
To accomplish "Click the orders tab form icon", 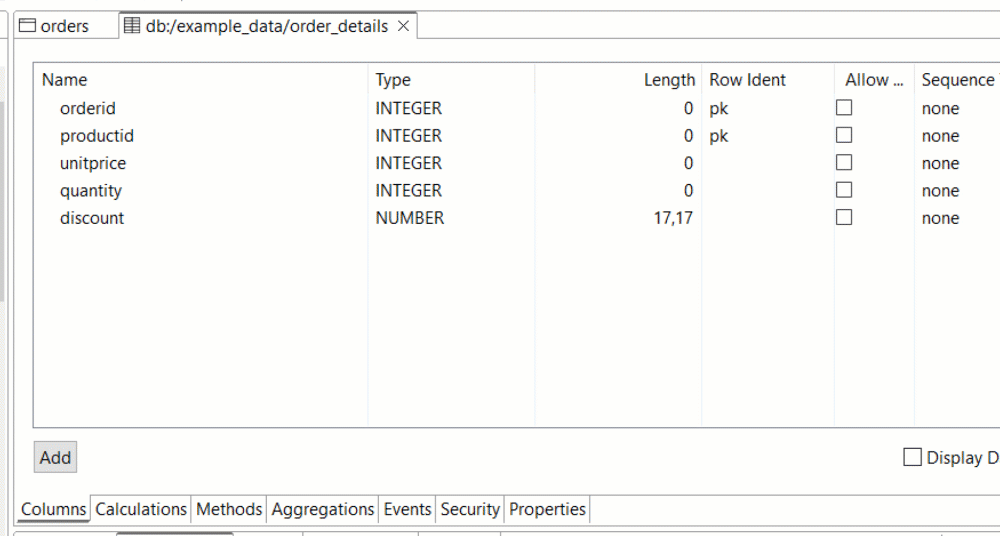I will point(28,27).
